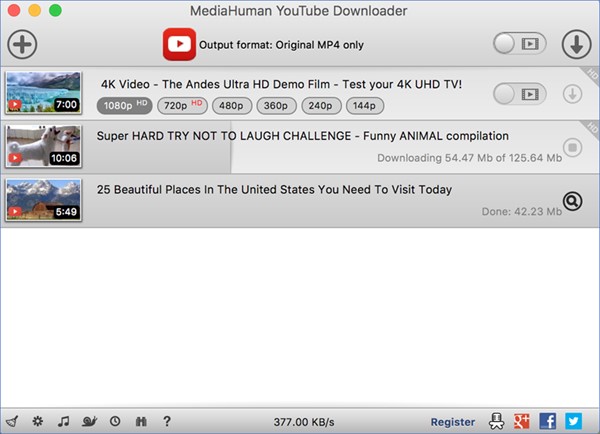
Task: Click the plus icon to add a URL
Action: click(22, 44)
